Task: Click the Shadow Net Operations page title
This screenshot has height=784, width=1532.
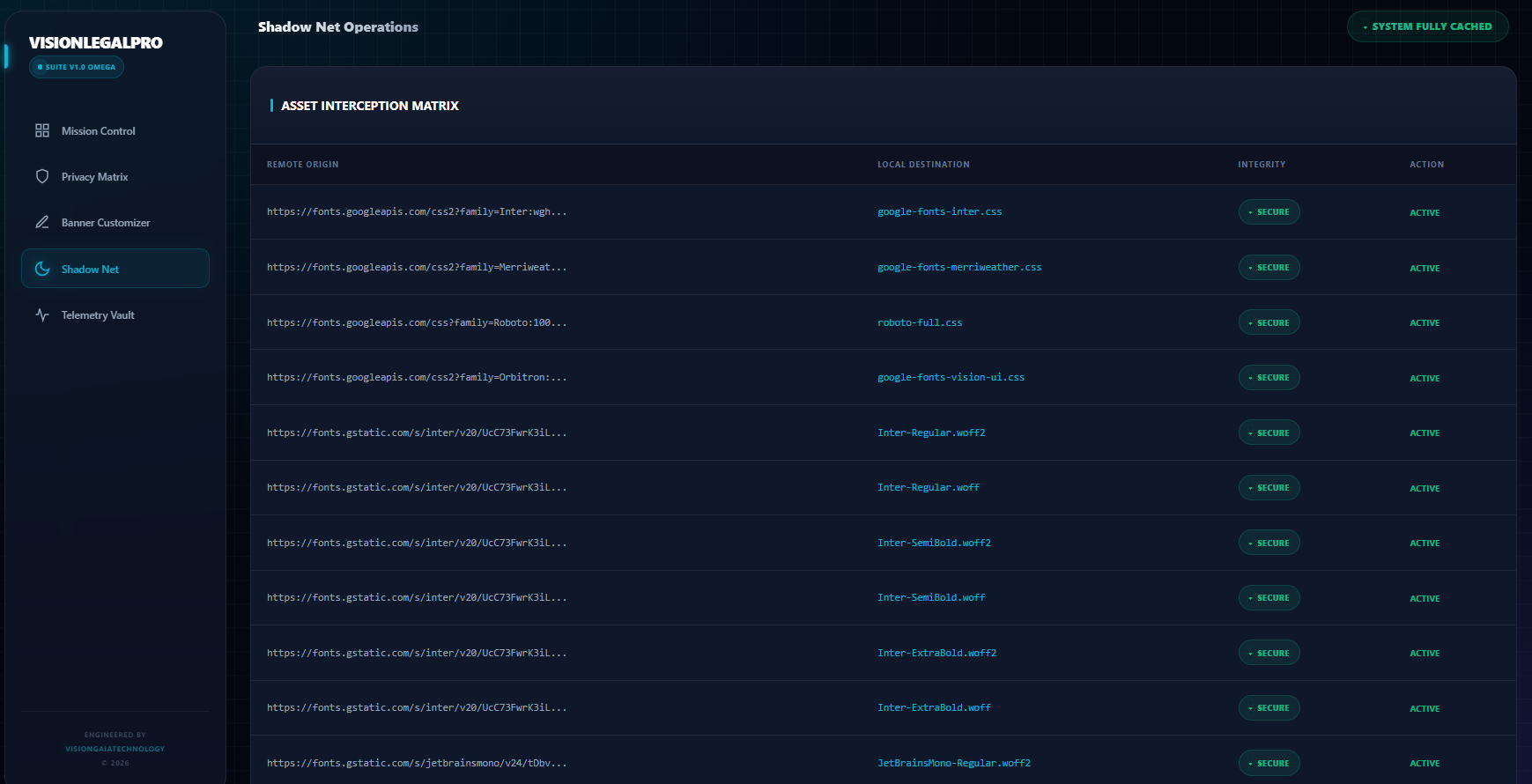Action: pyautogui.click(x=338, y=27)
